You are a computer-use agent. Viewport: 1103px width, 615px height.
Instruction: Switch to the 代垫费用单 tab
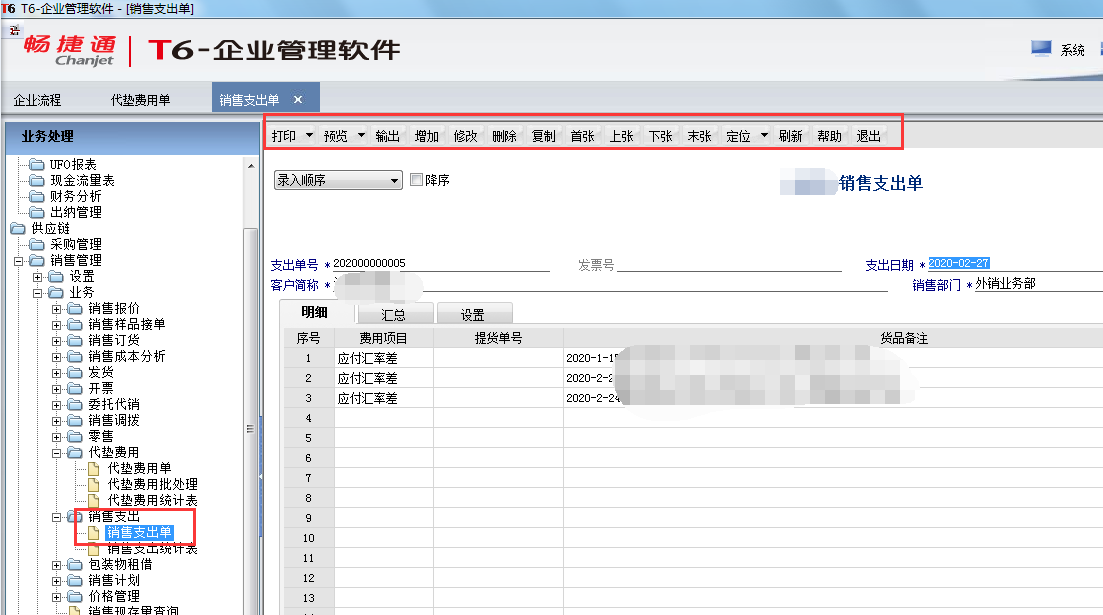coord(141,100)
